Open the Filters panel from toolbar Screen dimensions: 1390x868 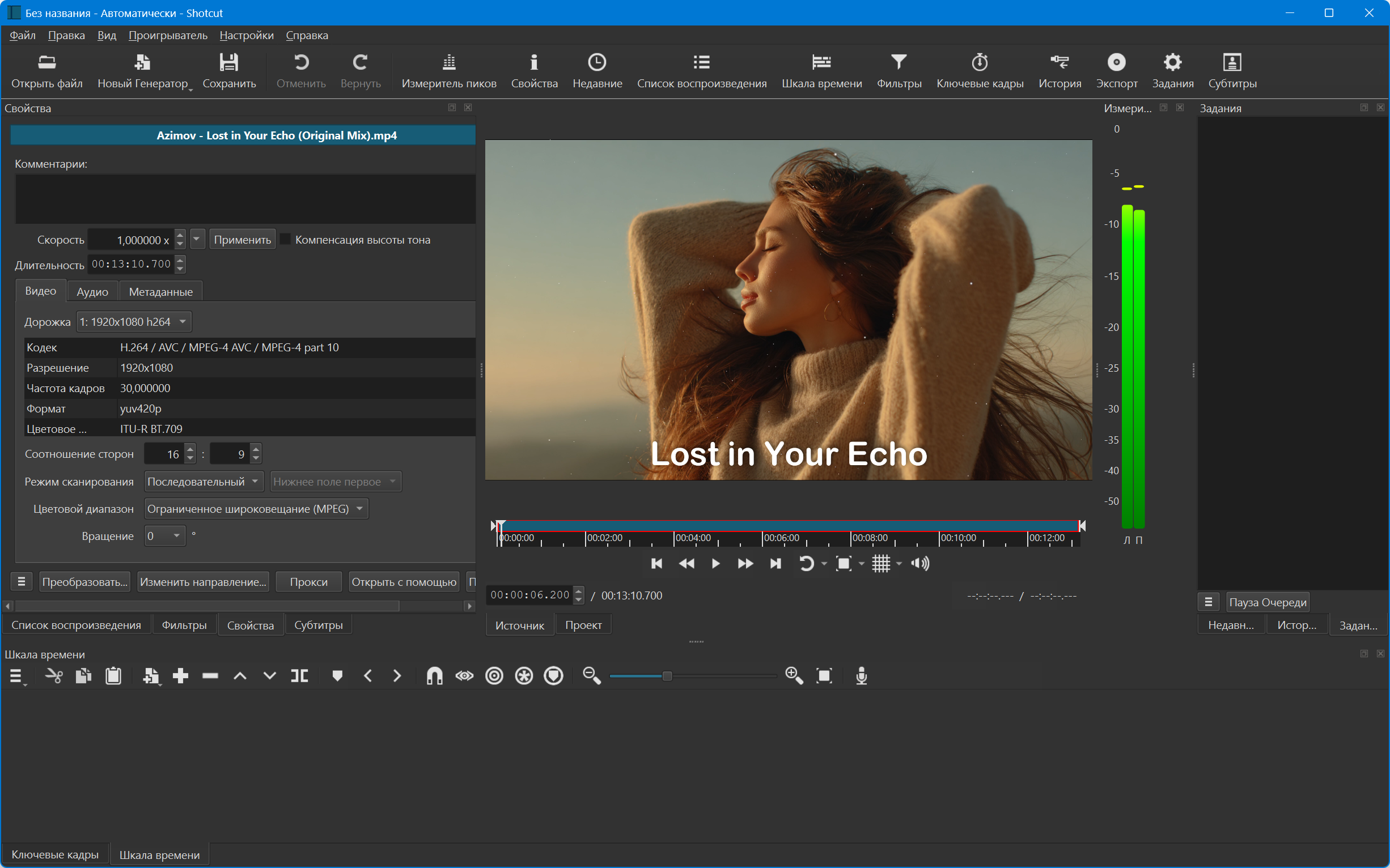pyautogui.click(x=899, y=71)
